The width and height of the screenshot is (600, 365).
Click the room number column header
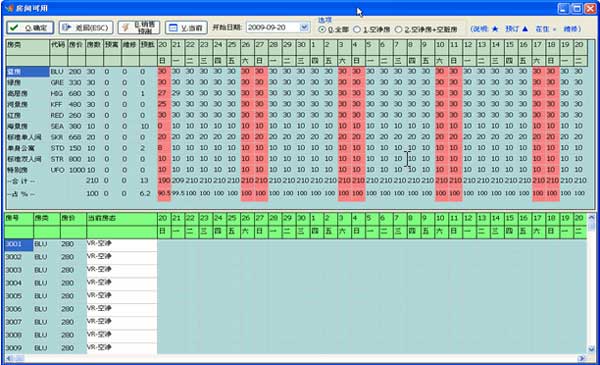tap(19, 218)
